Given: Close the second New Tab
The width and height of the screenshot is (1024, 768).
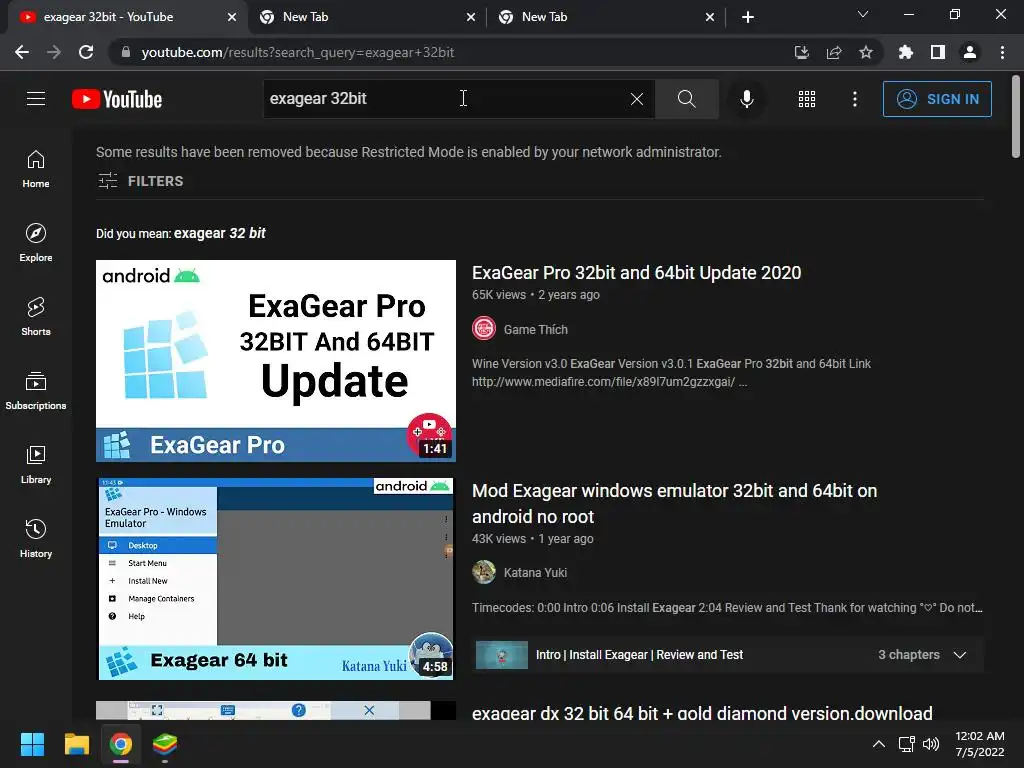Looking at the screenshot, I should point(710,18).
